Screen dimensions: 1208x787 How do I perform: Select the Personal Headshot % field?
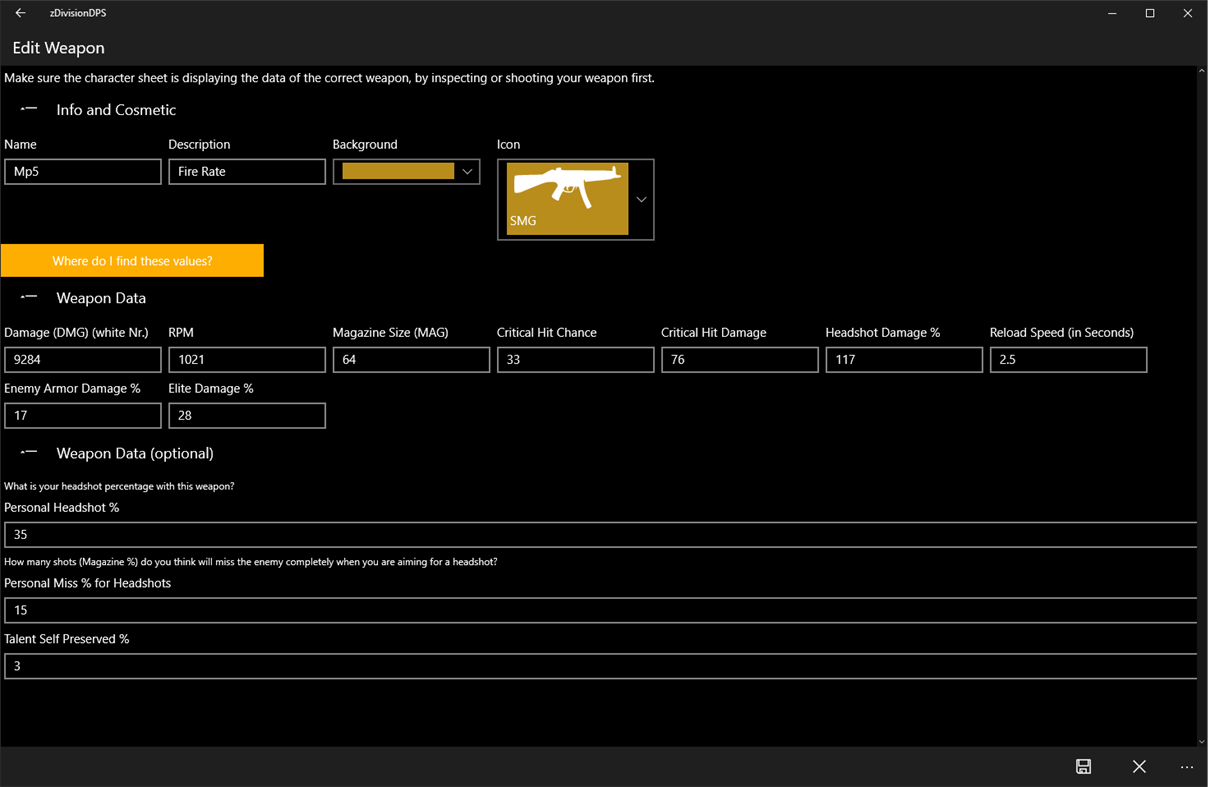click(600, 534)
